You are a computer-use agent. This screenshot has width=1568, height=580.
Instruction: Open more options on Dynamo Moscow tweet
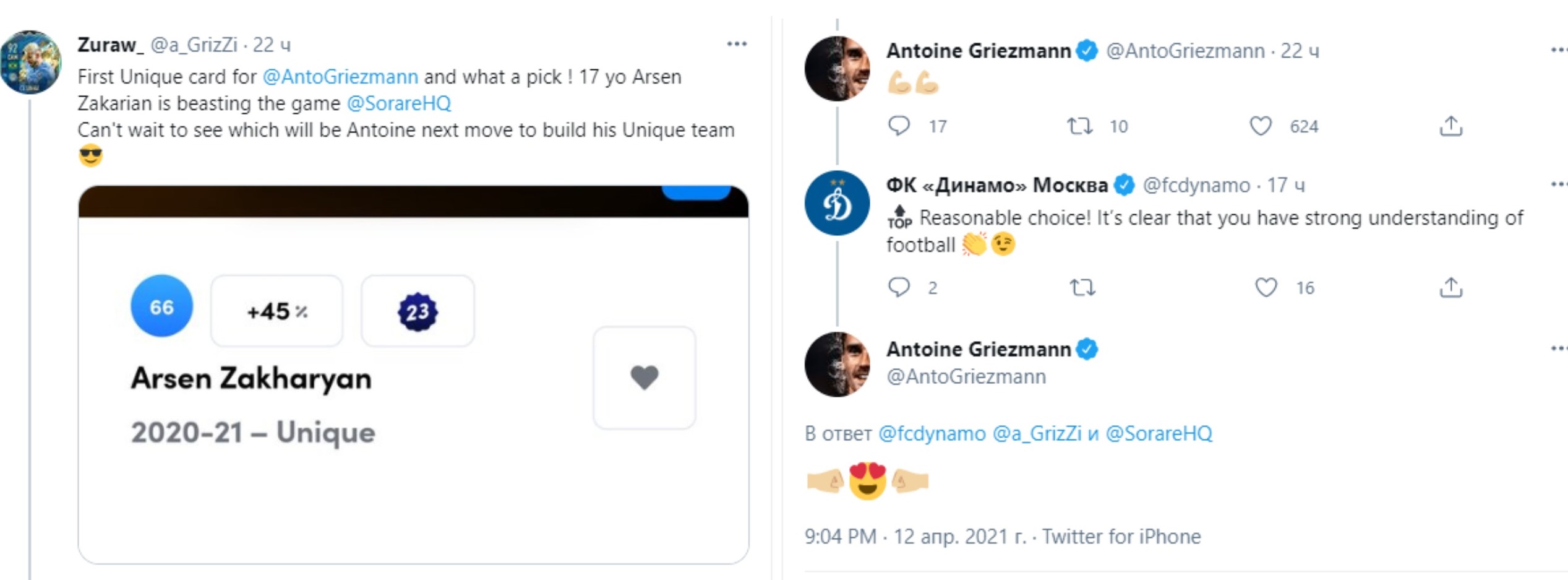point(1559,184)
